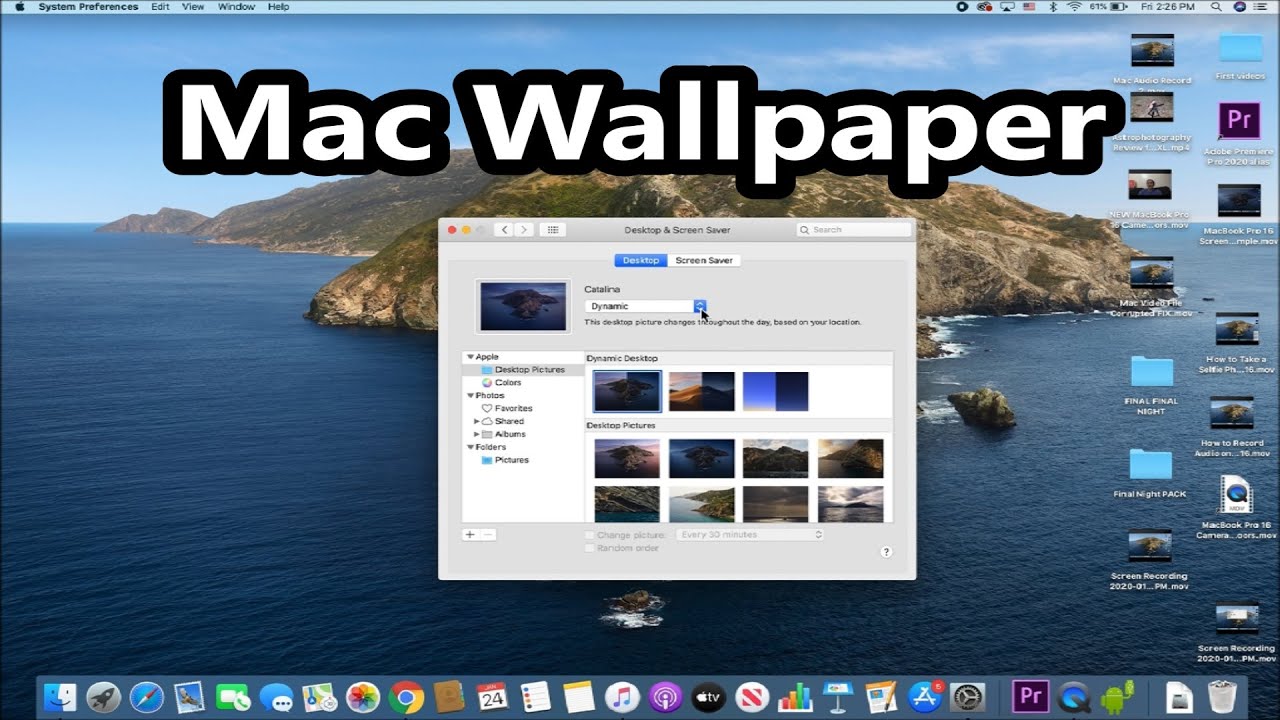Viewport: 1280px width, 720px height.
Task: Open help with the question mark button
Action: (x=886, y=552)
